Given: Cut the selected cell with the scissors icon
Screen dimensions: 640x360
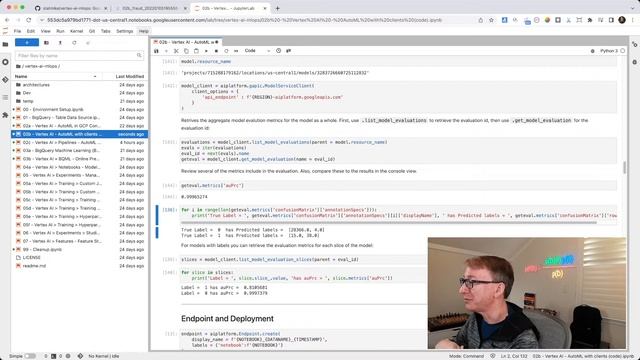Looking at the screenshot, I should click(x=176, y=51).
